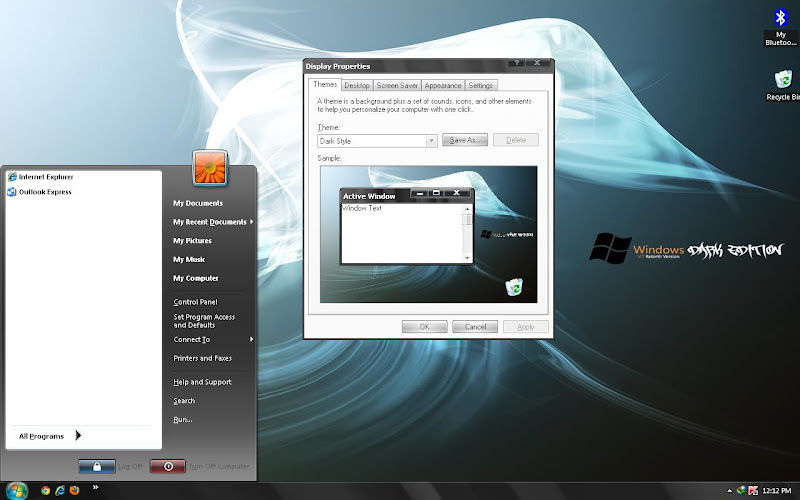The image size is (800, 500).
Task: Launch Google Chrome from quick launch
Action: (45, 491)
